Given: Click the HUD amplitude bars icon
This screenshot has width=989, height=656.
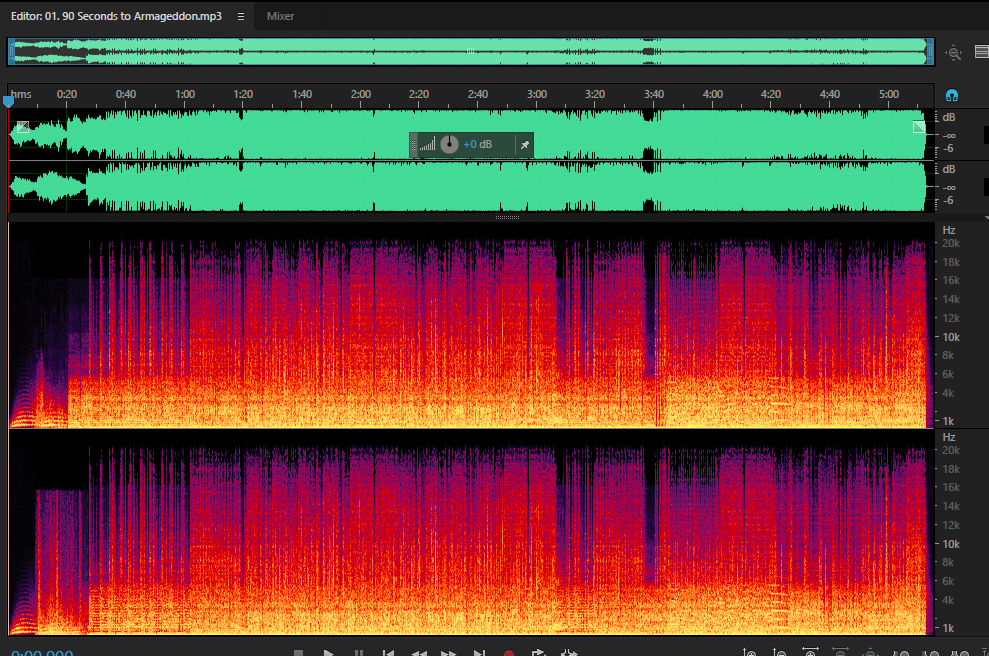Looking at the screenshot, I should (x=428, y=144).
